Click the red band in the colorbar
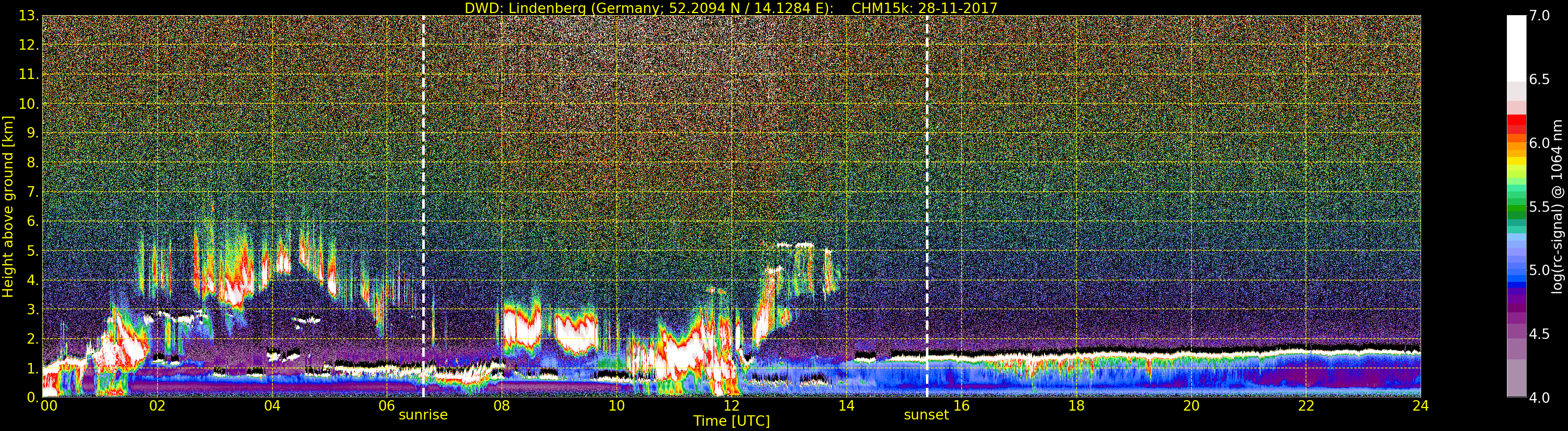Screen dimensions: 1568x431 1516,124
